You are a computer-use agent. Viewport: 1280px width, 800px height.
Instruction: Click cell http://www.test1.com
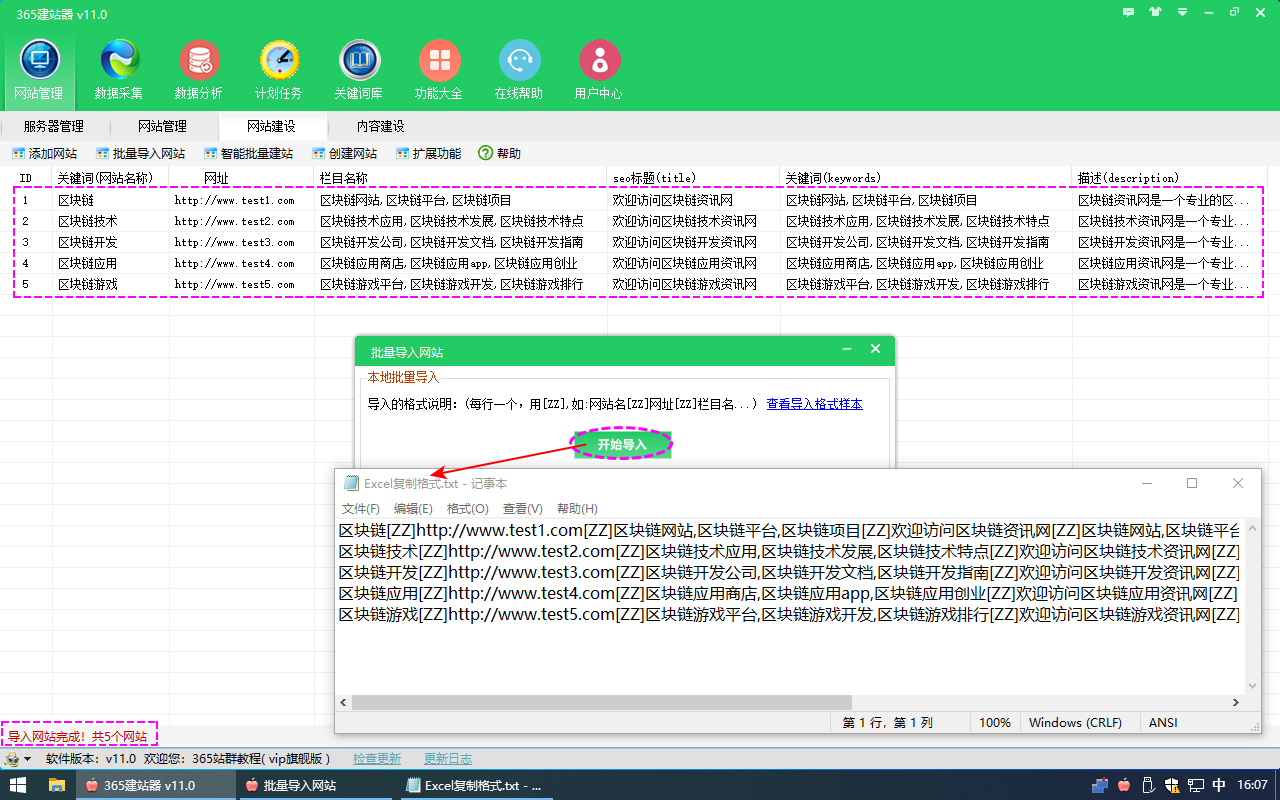pyautogui.click(x=234, y=200)
